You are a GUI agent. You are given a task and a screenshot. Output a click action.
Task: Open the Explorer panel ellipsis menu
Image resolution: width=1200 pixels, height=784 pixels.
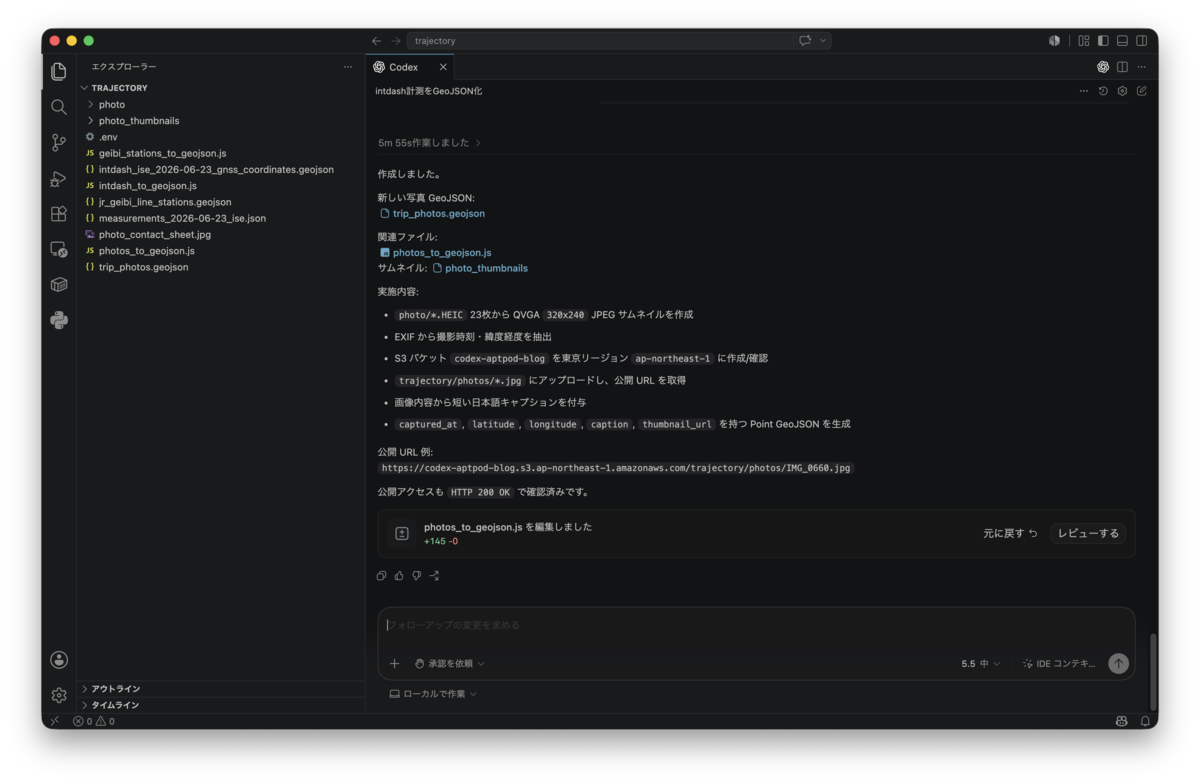pos(348,67)
